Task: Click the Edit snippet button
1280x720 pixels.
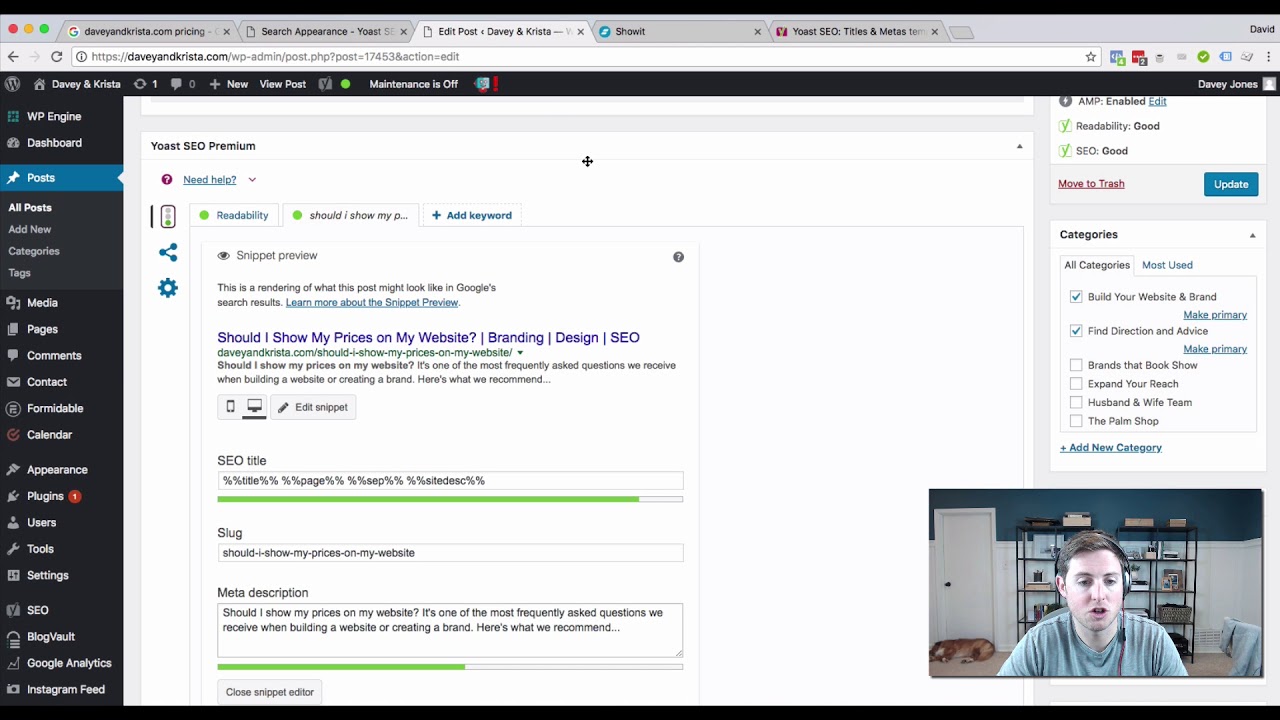Action: [x=313, y=407]
